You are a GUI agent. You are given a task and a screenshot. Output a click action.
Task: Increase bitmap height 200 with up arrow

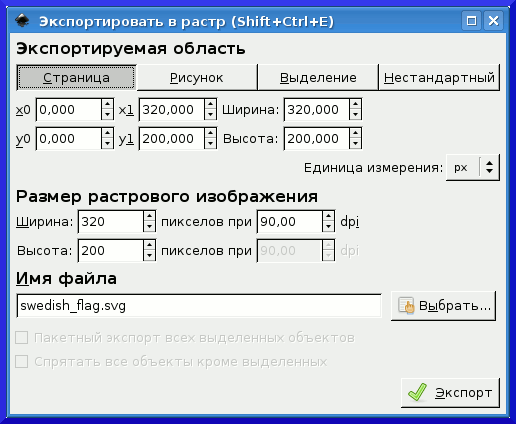(x=149, y=245)
